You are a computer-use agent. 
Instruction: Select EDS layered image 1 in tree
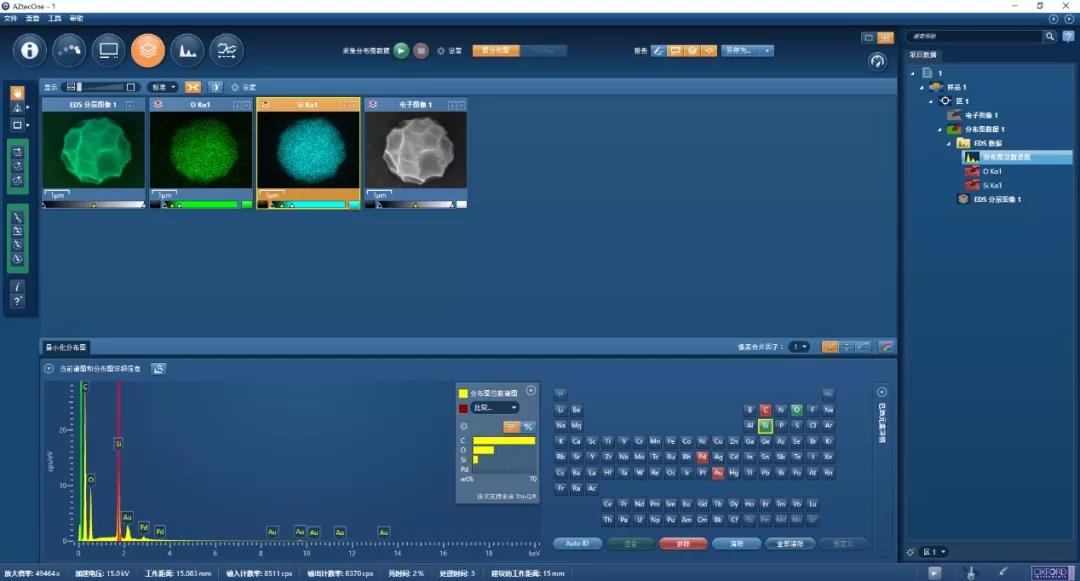[997, 200]
